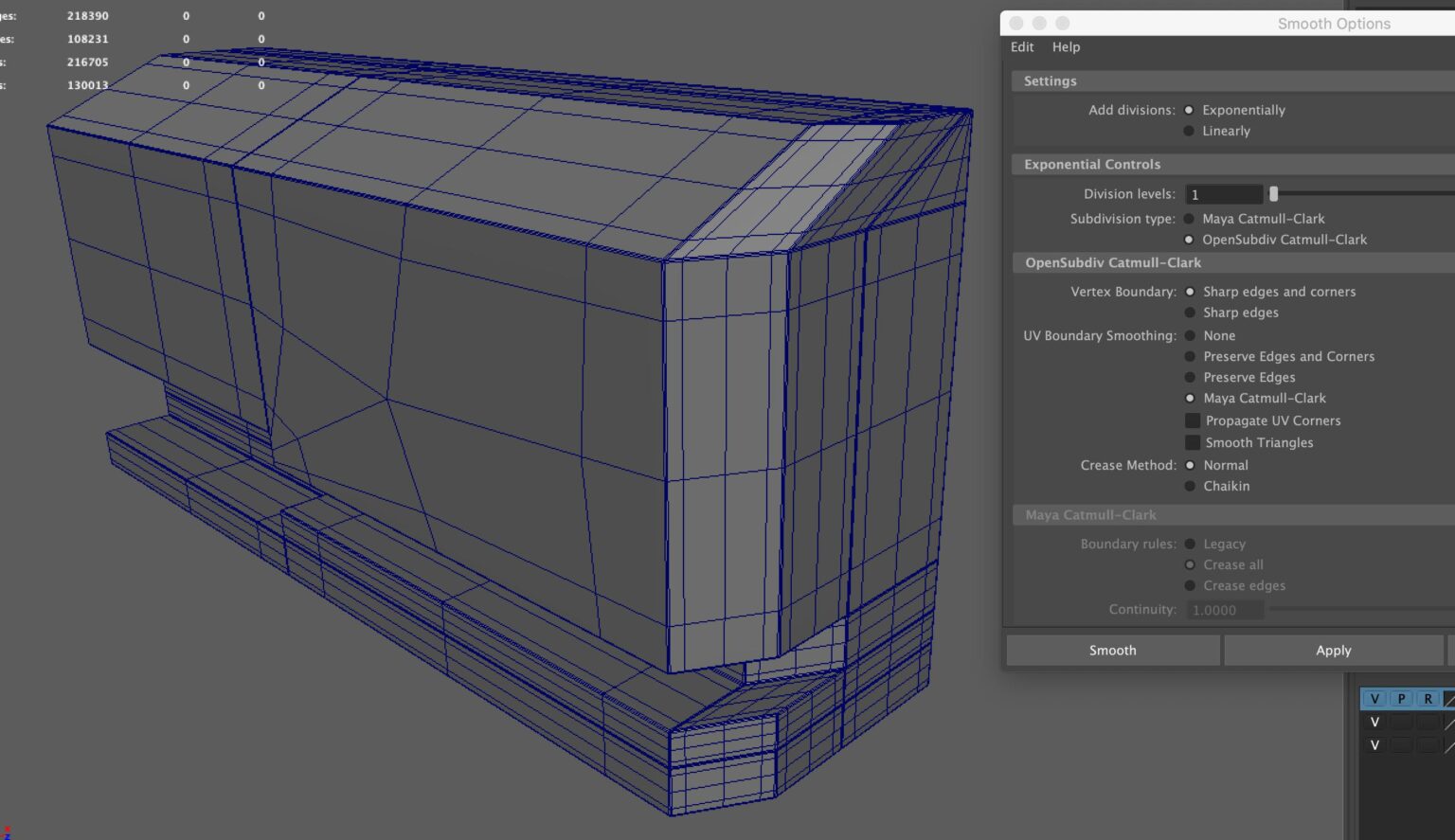
Task: Open the Help menu in Smooth Options
Action: coord(1066,46)
